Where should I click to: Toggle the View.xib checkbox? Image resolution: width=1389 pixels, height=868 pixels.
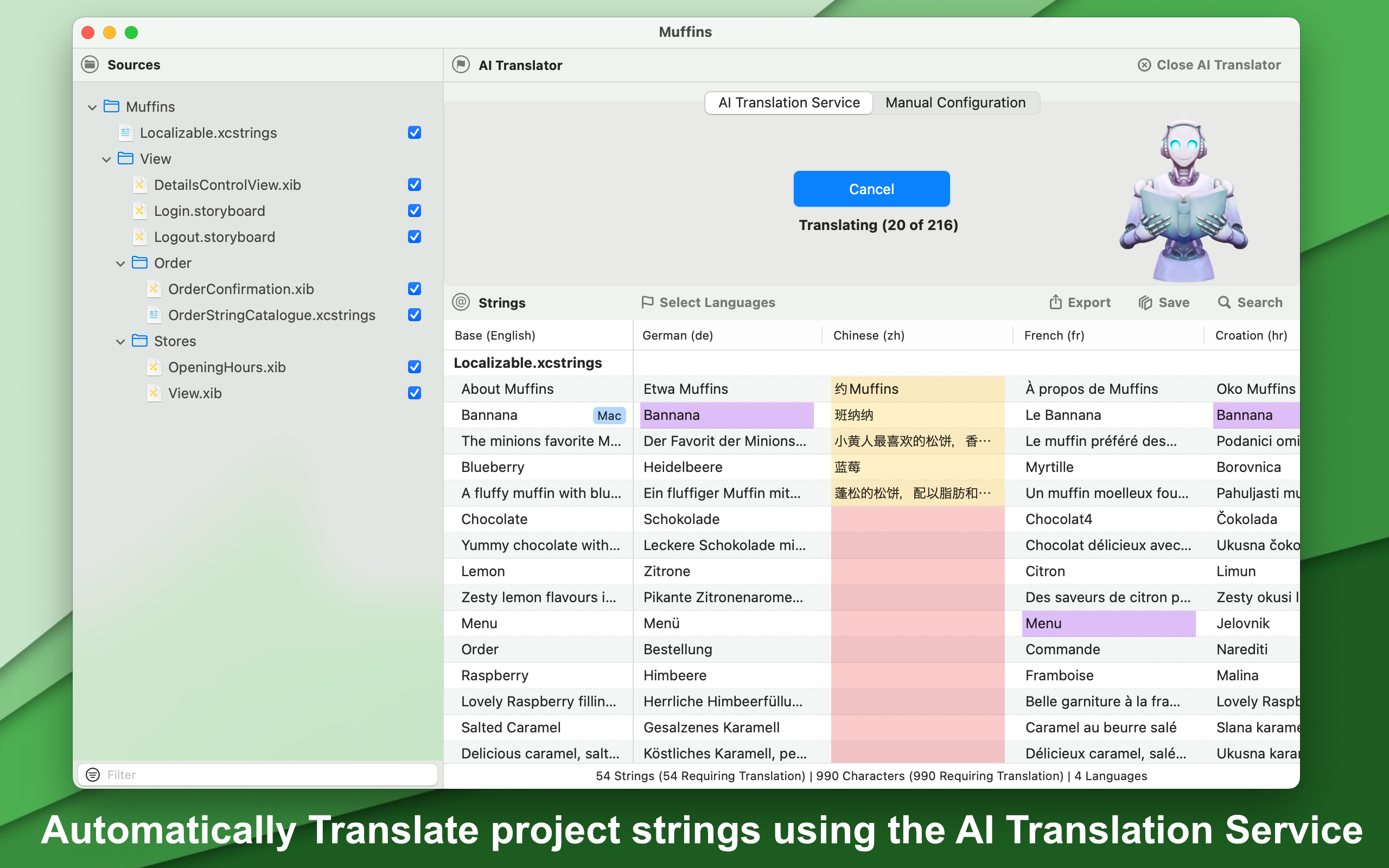coord(415,393)
